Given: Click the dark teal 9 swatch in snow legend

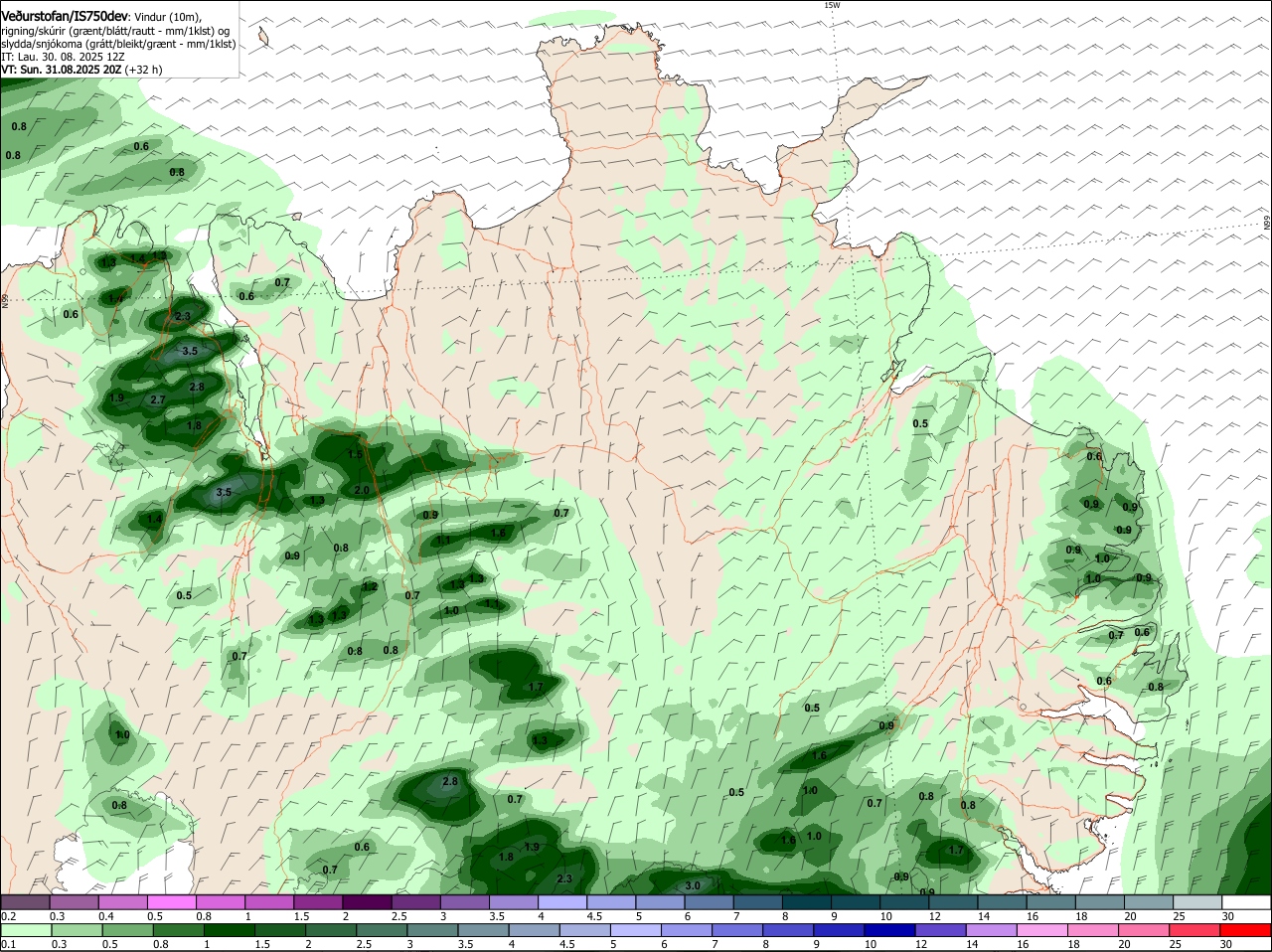Looking at the screenshot, I should (857, 902).
